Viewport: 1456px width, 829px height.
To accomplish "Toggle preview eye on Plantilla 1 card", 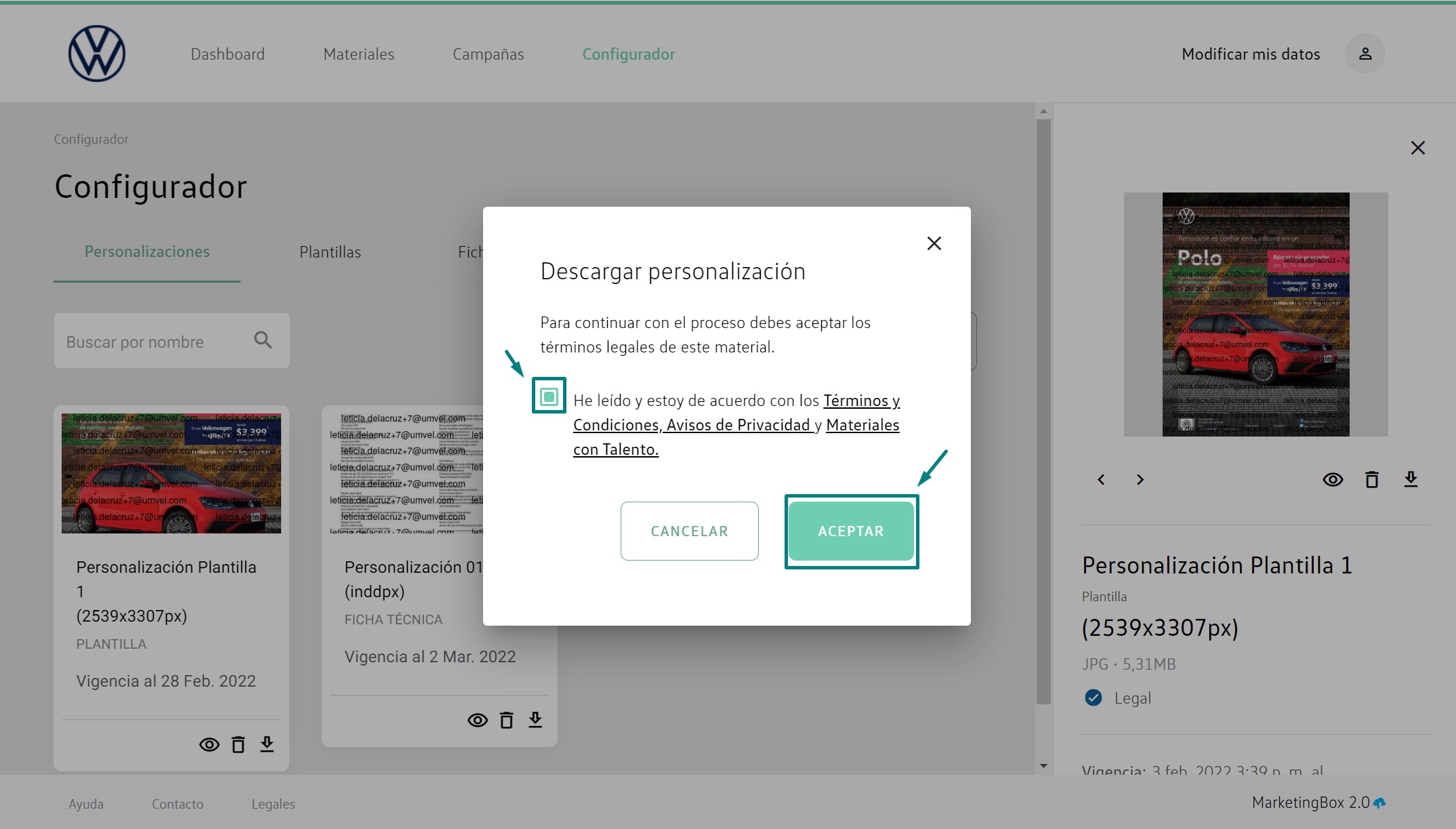I will pyautogui.click(x=209, y=744).
